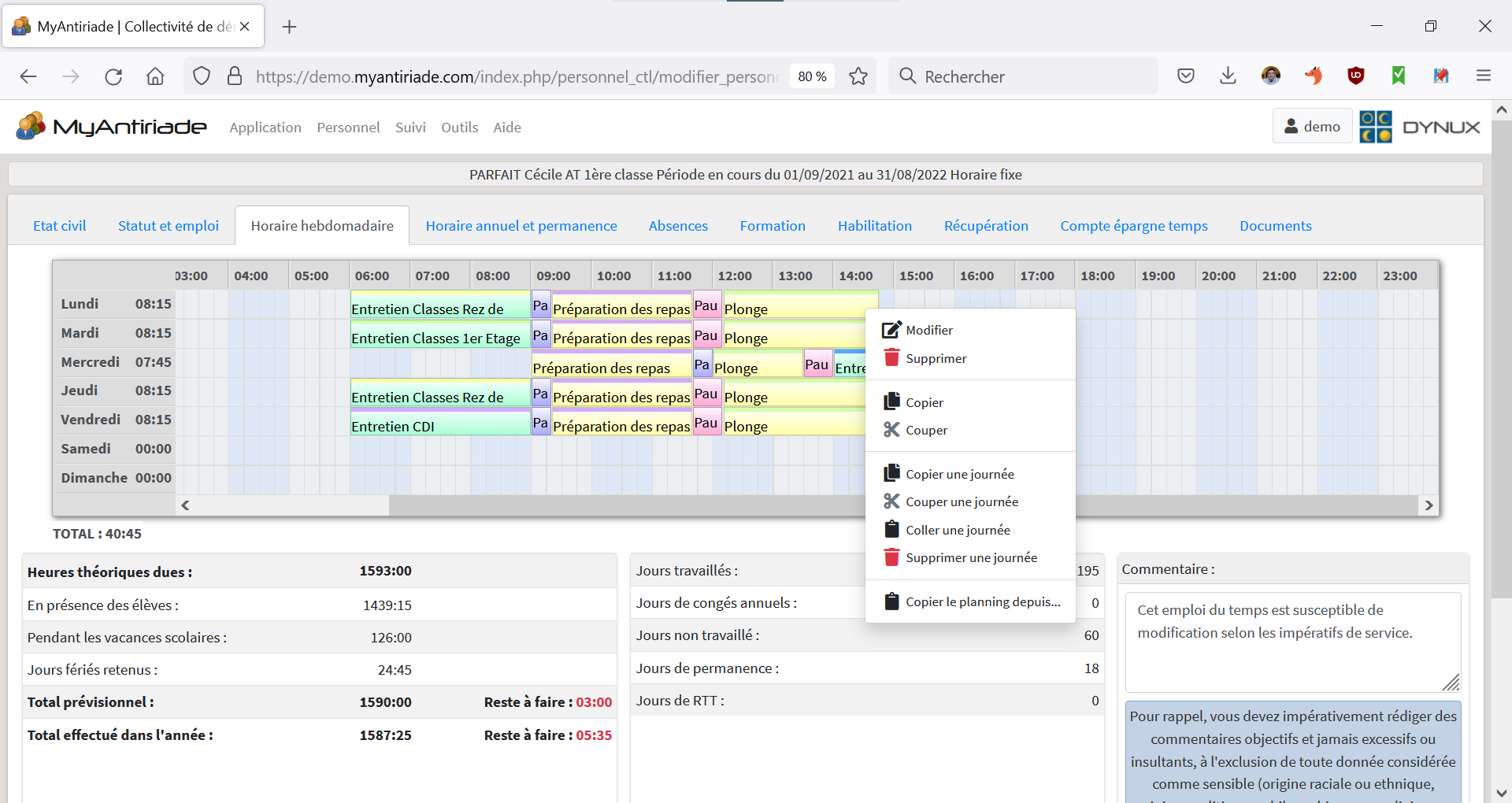Click the Copier icon in context menu
This screenshot has height=803, width=1512.
pyautogui.click(x=891, y=401)
